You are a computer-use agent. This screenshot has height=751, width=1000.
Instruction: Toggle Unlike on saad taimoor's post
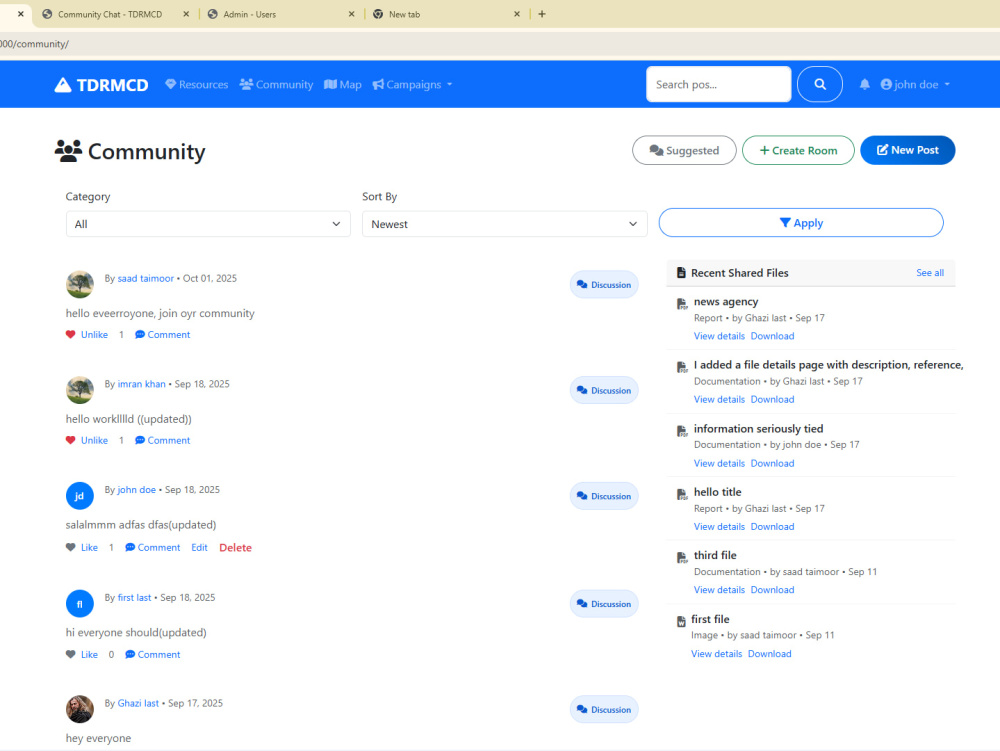pos(94,335)
